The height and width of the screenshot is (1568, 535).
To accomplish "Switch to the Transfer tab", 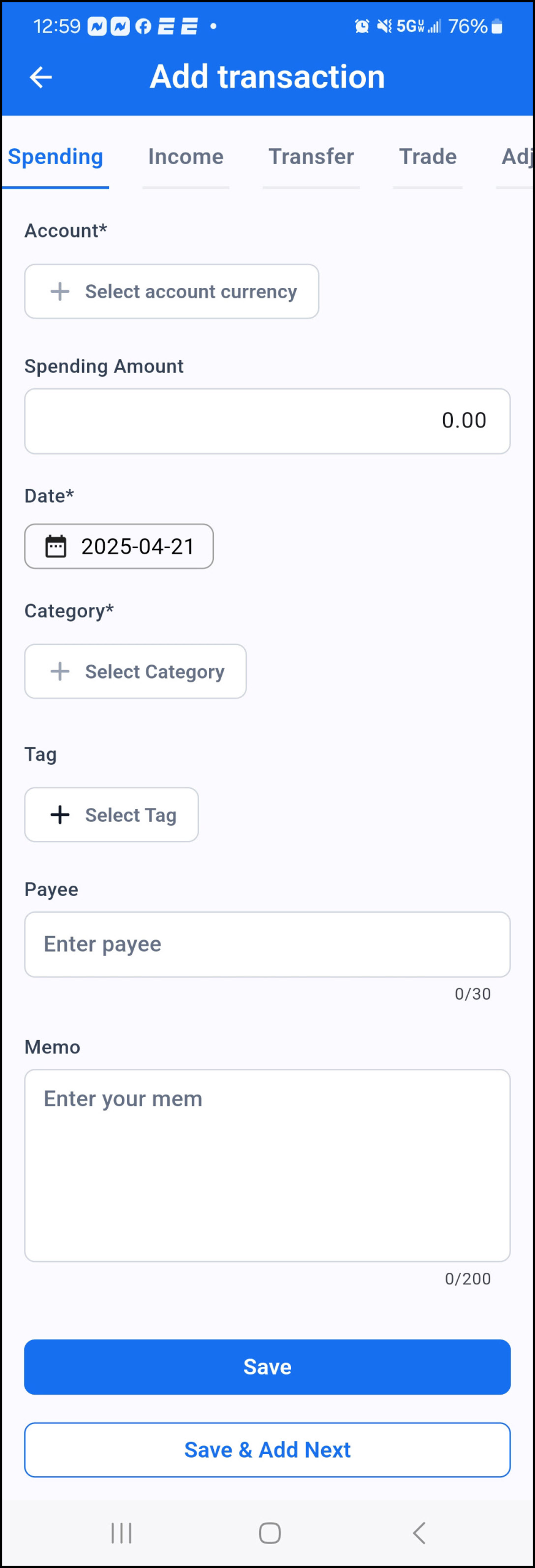I will click(x=311, y=157).
